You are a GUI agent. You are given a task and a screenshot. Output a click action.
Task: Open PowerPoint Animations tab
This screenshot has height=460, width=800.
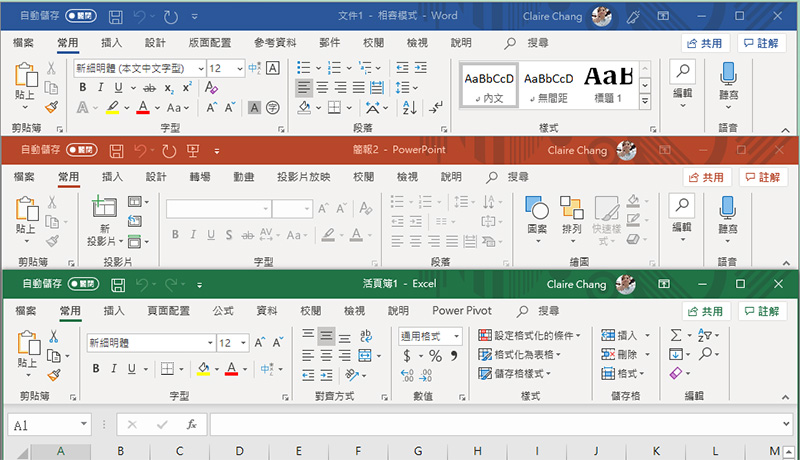[x=243, y=177]
